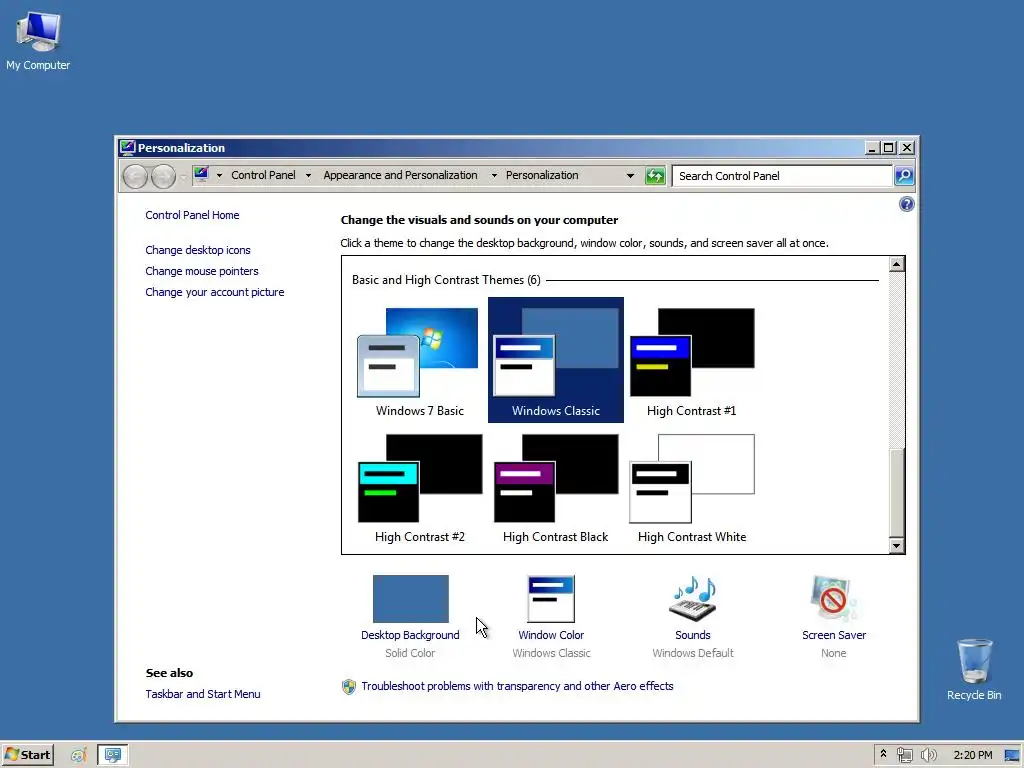Open Change your account picture link
This screenshot has width=1024, height=768.
[x=215, y=292]
